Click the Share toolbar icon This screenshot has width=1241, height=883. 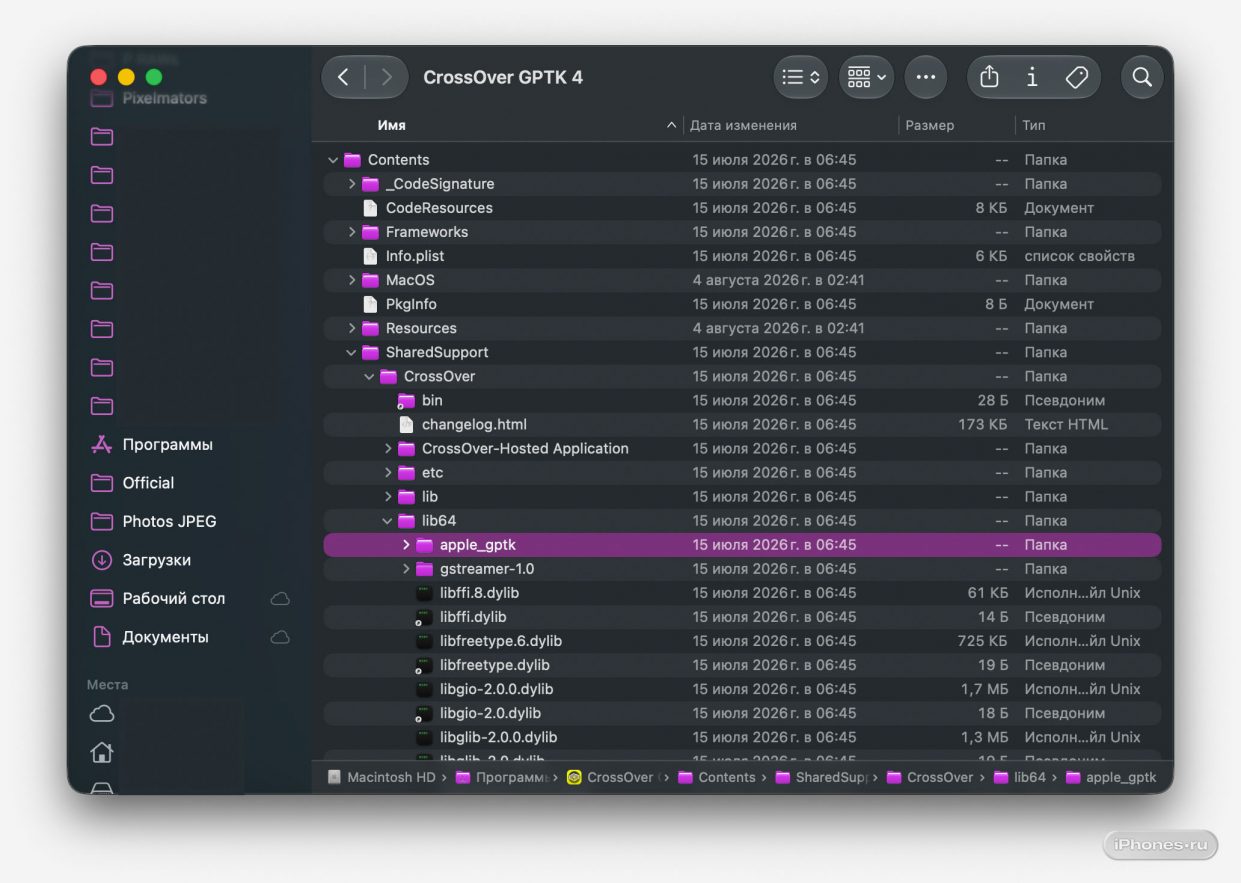click(x=989, y=77)
